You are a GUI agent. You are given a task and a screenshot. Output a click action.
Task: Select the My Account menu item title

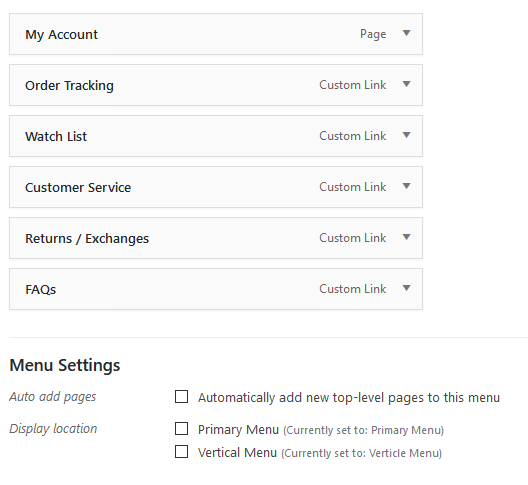tap(61, 35)
